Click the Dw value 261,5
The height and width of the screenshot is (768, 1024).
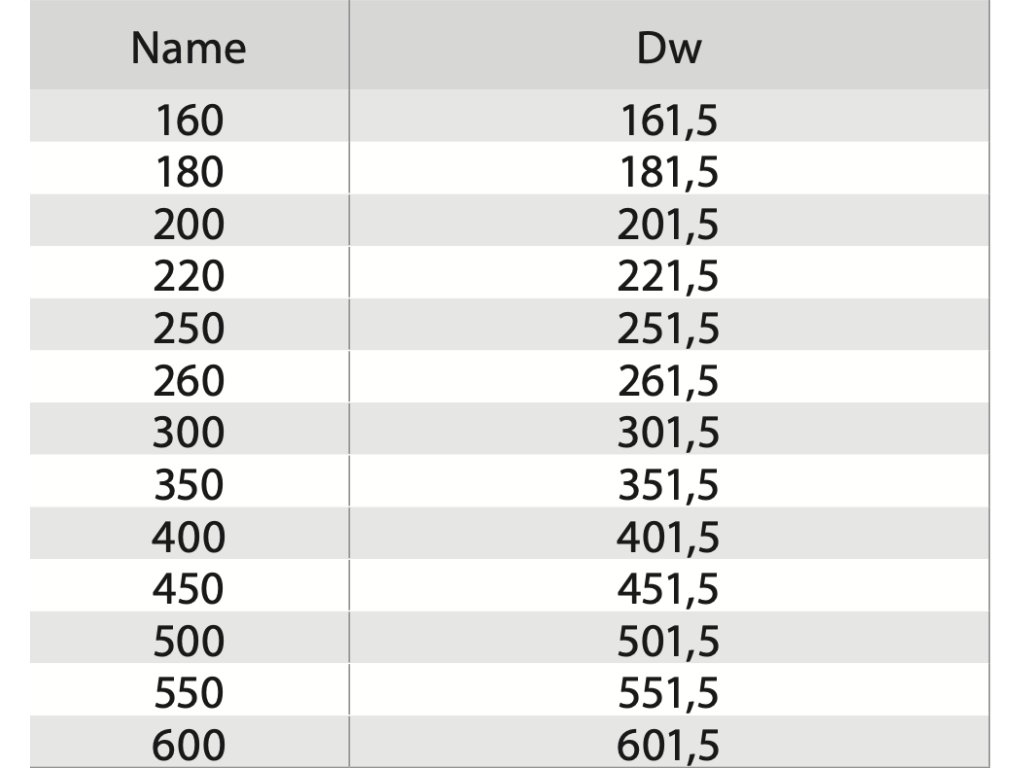click(668, 380)
